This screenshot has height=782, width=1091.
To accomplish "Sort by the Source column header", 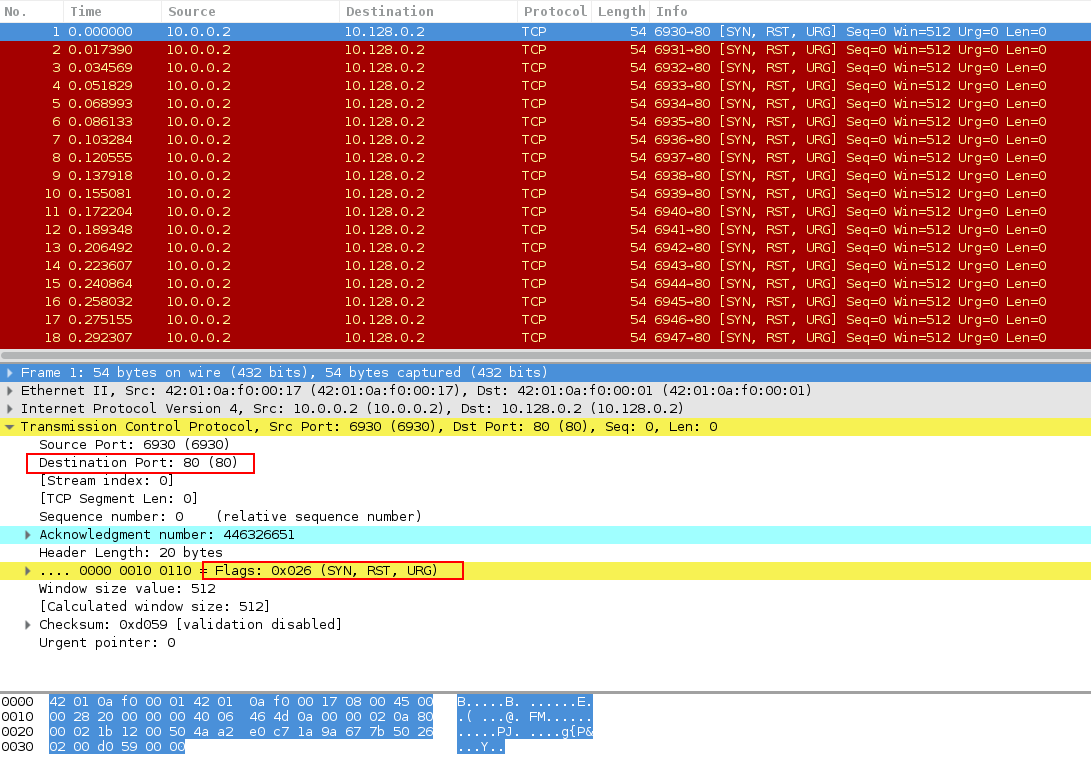I will tap(250, 12).
